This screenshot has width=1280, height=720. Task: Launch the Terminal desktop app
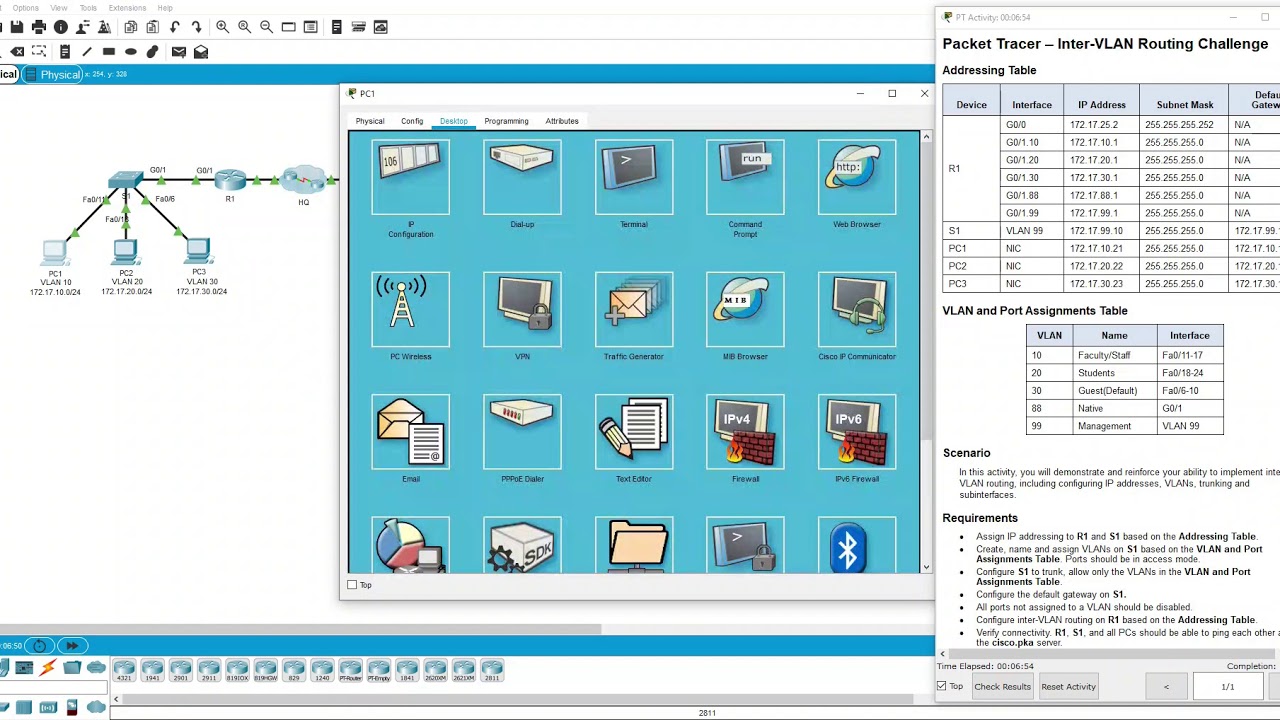coord(634,178)
